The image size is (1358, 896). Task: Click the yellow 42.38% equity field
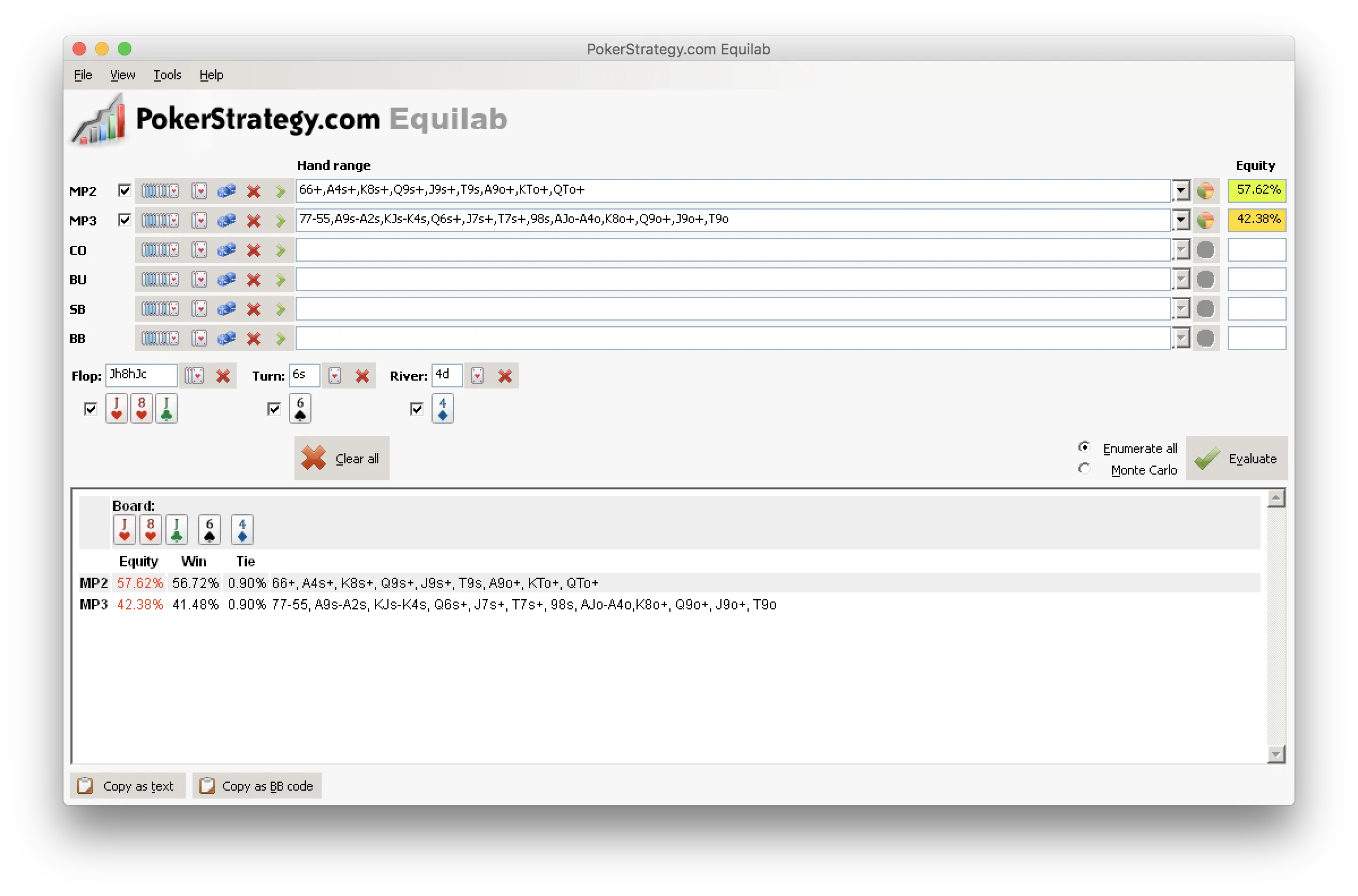click(x=1256, y=219)
